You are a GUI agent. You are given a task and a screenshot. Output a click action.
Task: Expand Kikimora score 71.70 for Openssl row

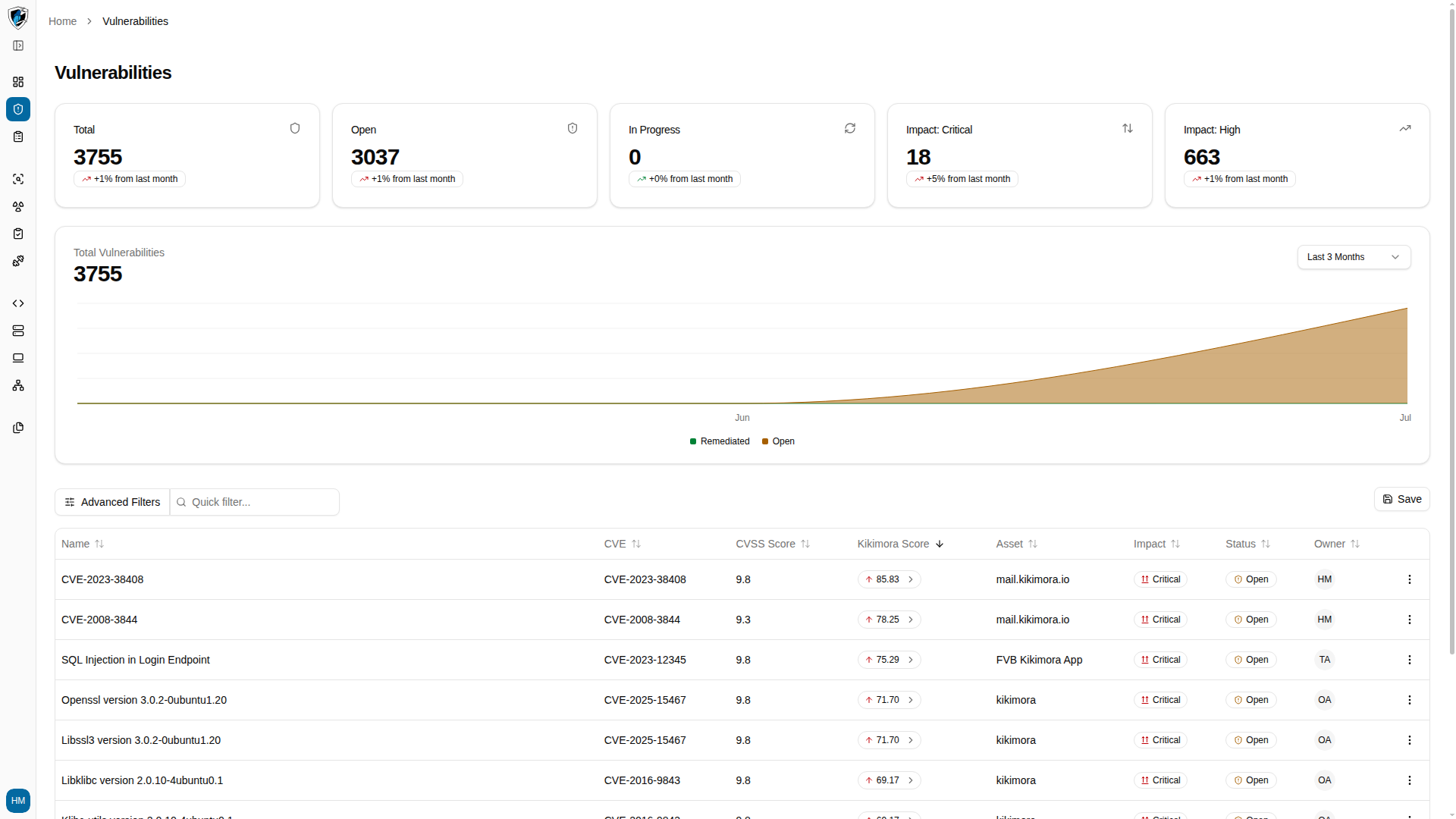(889, 700)
